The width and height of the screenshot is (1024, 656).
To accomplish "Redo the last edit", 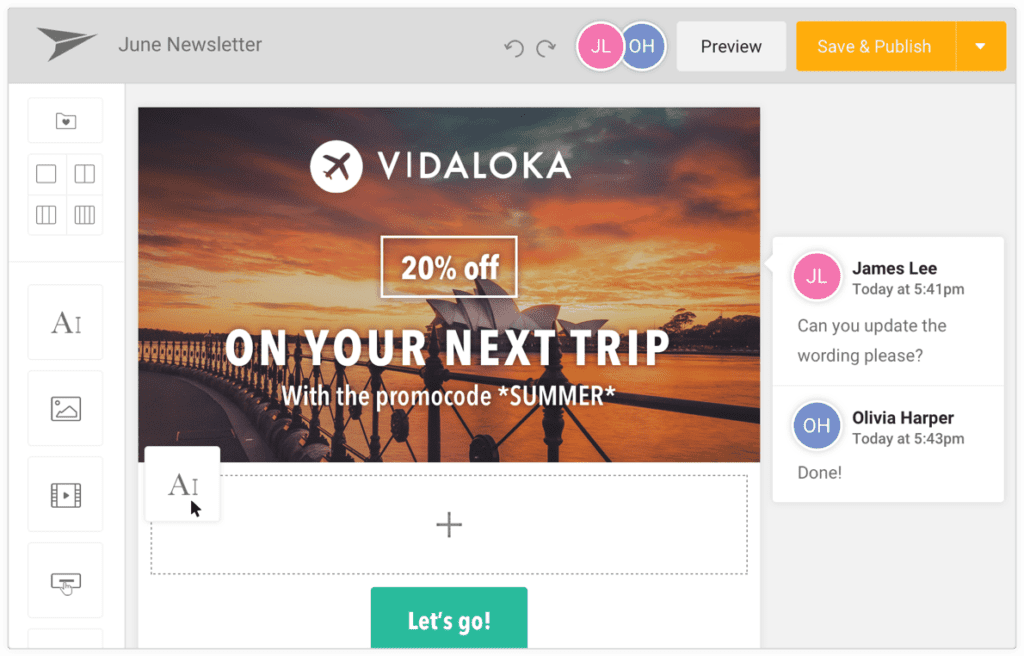I will coord(546,48).
